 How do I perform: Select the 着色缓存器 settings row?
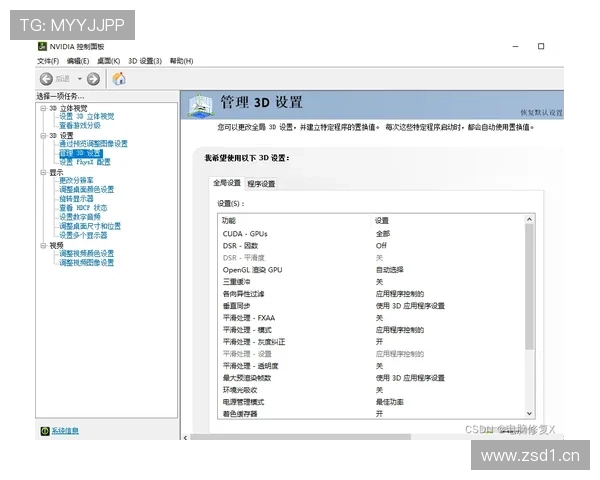[371, 414]
